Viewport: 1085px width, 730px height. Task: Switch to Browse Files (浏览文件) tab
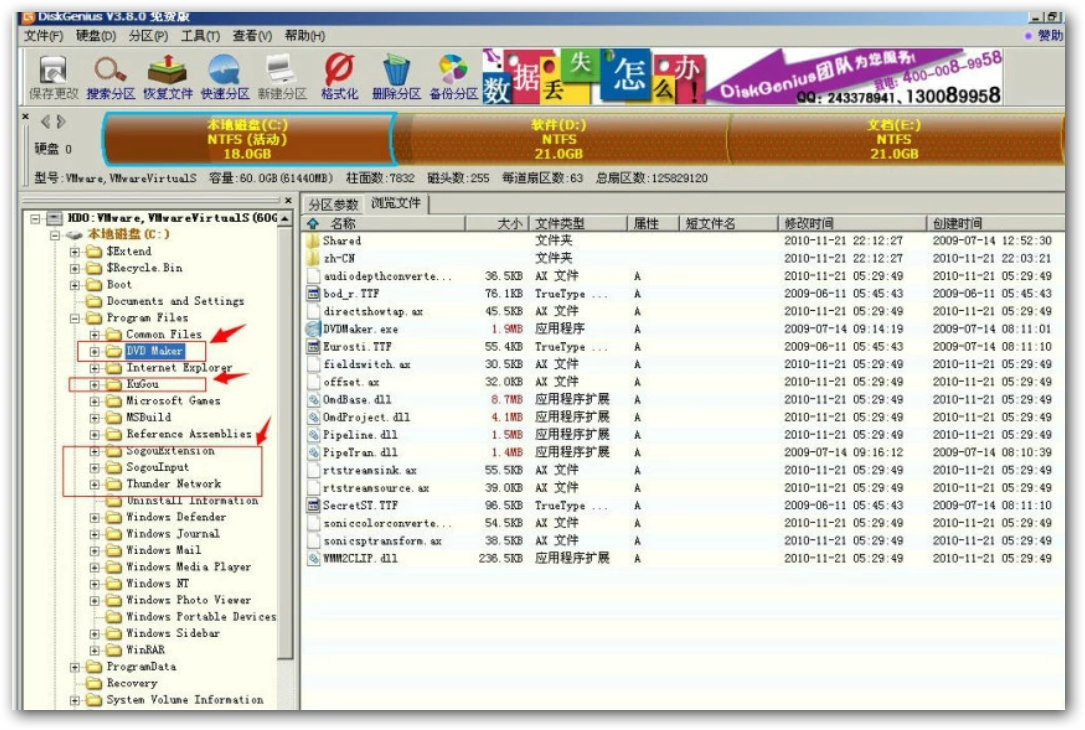point(396,203)
